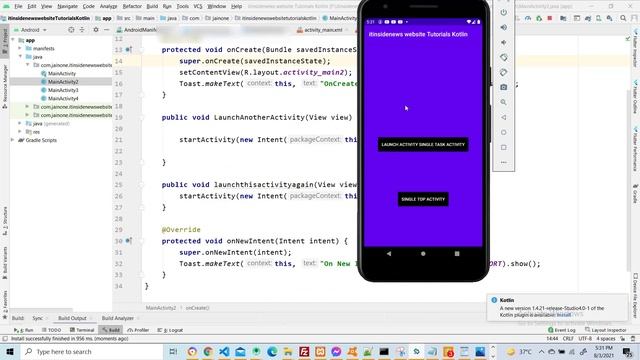Open the Logcat tool window
This screenshot has height=360, width=640.
point(170,330)
